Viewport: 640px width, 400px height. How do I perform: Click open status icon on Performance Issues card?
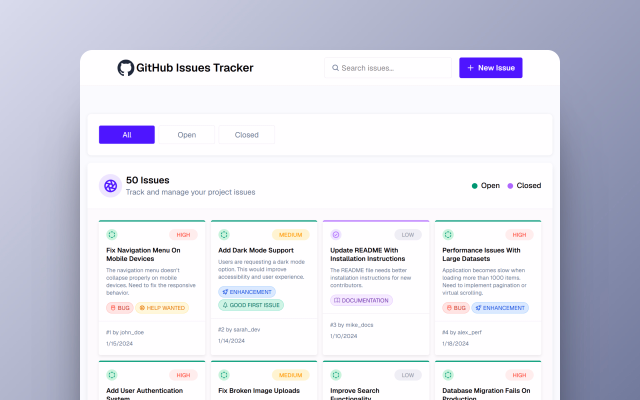point(448,235)
